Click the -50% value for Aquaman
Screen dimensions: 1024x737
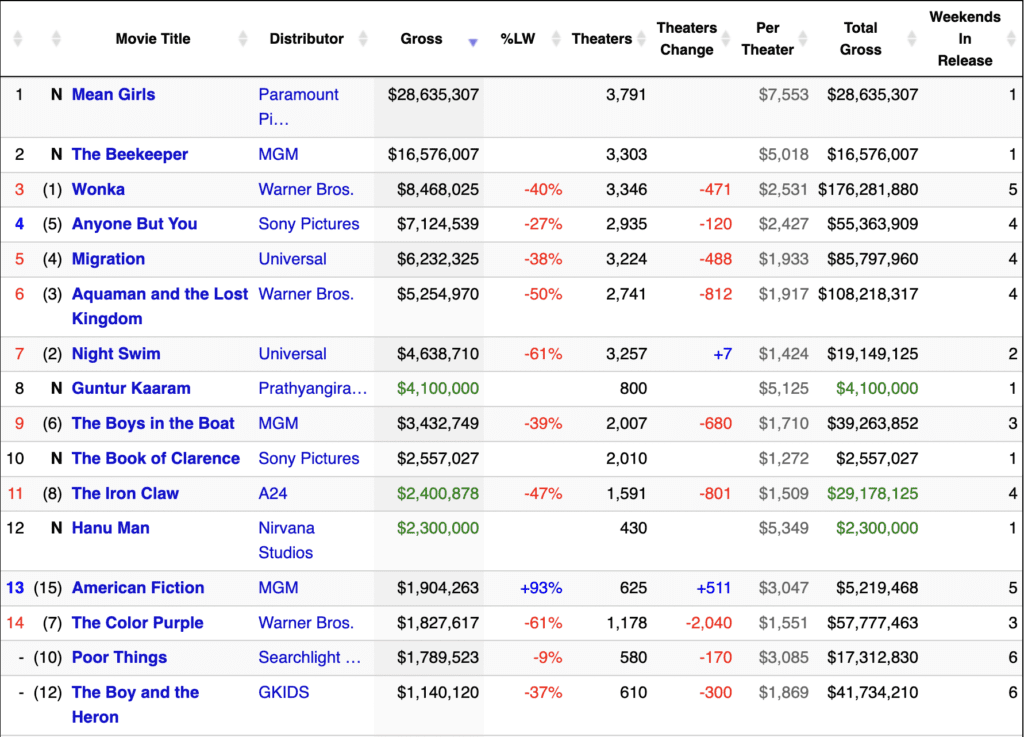[543, 294]
